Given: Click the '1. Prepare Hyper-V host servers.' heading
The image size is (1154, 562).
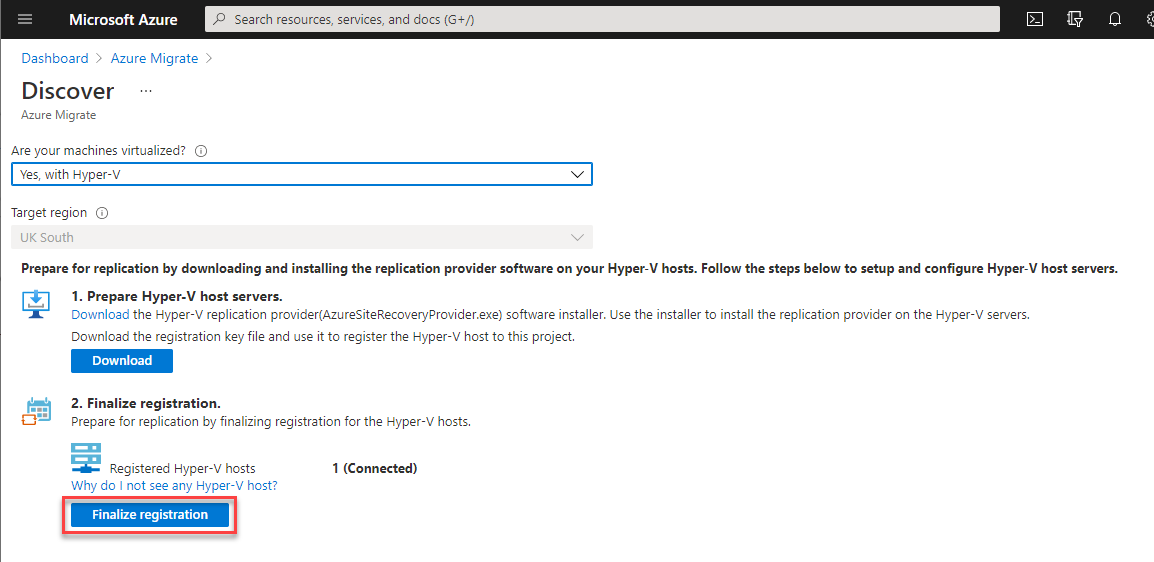Looking at the screenshot, I should (177, 297).
